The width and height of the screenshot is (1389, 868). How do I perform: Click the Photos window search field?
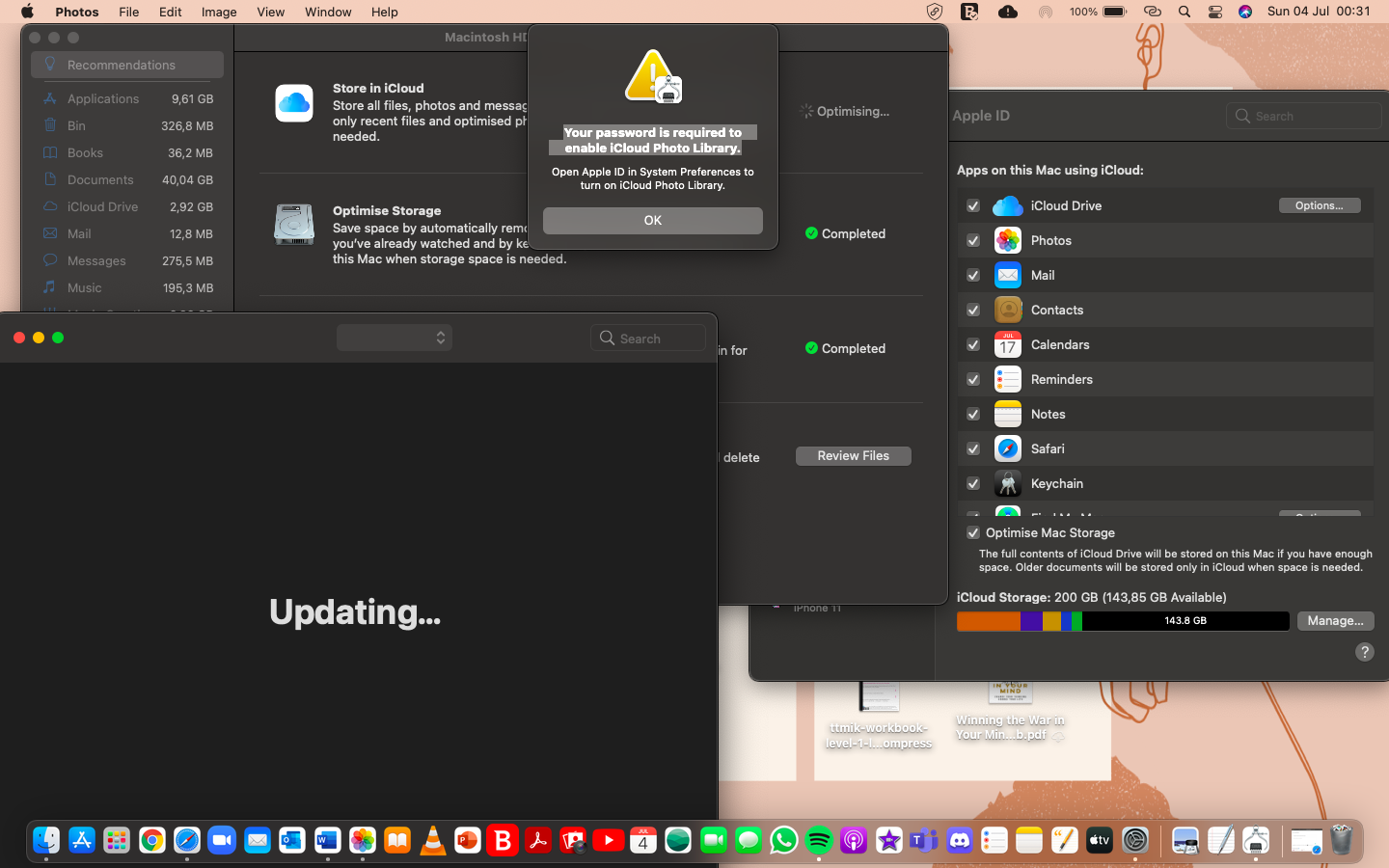point(648,338)
